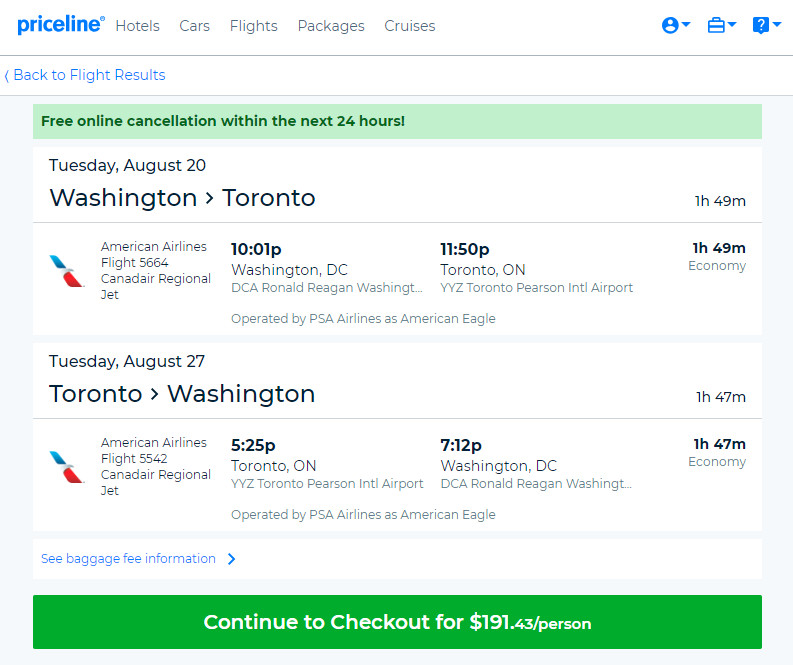Open the Packages navigation item

click(x=331, y=26)
